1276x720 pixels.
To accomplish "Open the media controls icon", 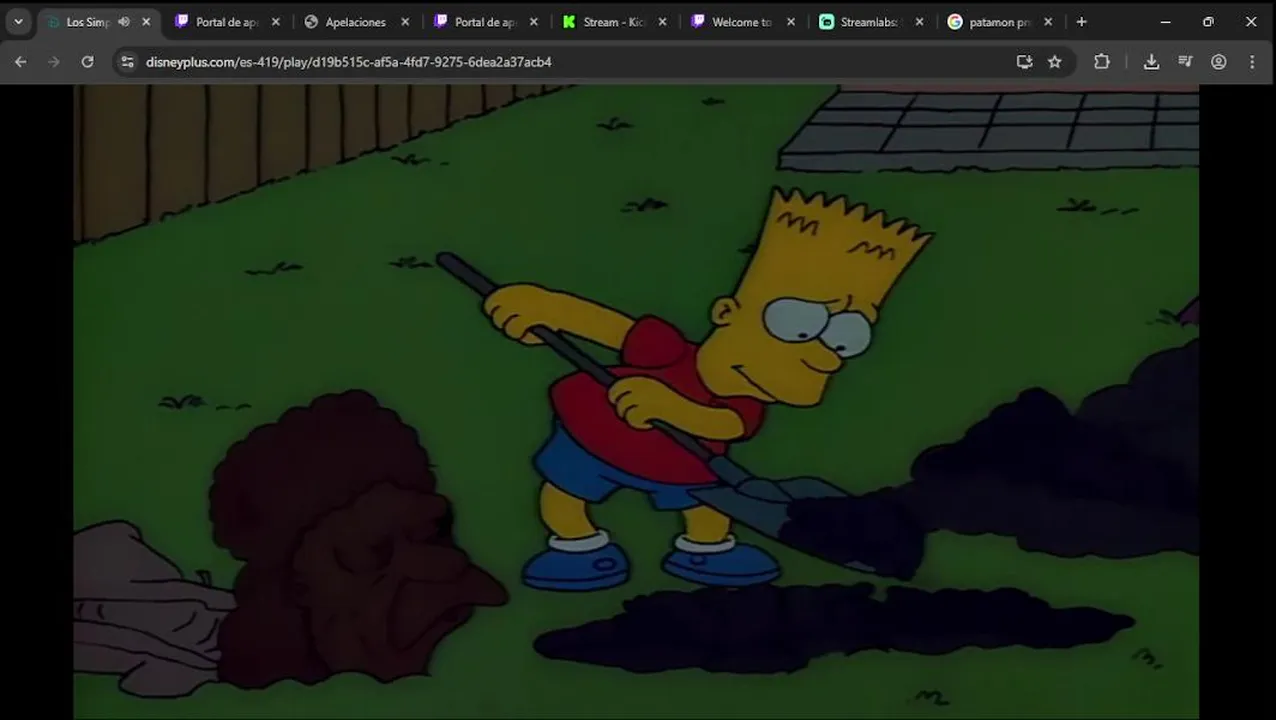I will pyautogui.click(x=1185, y=62).
